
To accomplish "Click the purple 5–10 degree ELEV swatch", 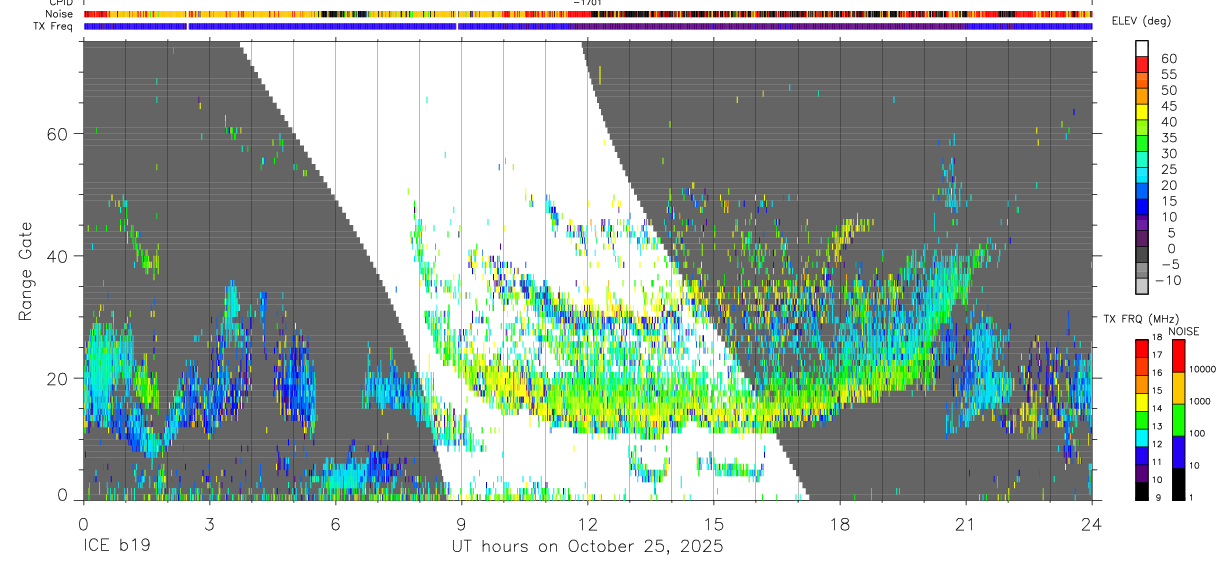I will coord(1143,224).
